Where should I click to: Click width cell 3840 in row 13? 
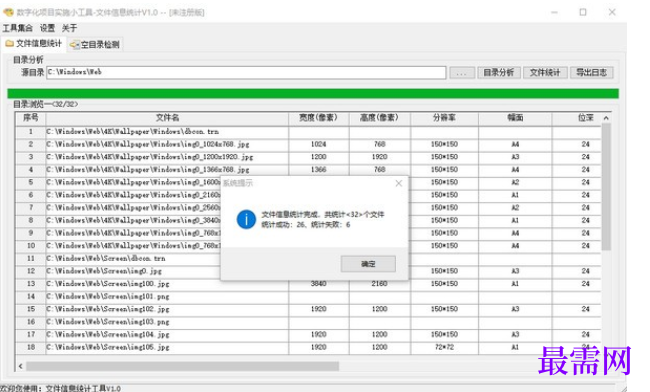click(318, 284)
